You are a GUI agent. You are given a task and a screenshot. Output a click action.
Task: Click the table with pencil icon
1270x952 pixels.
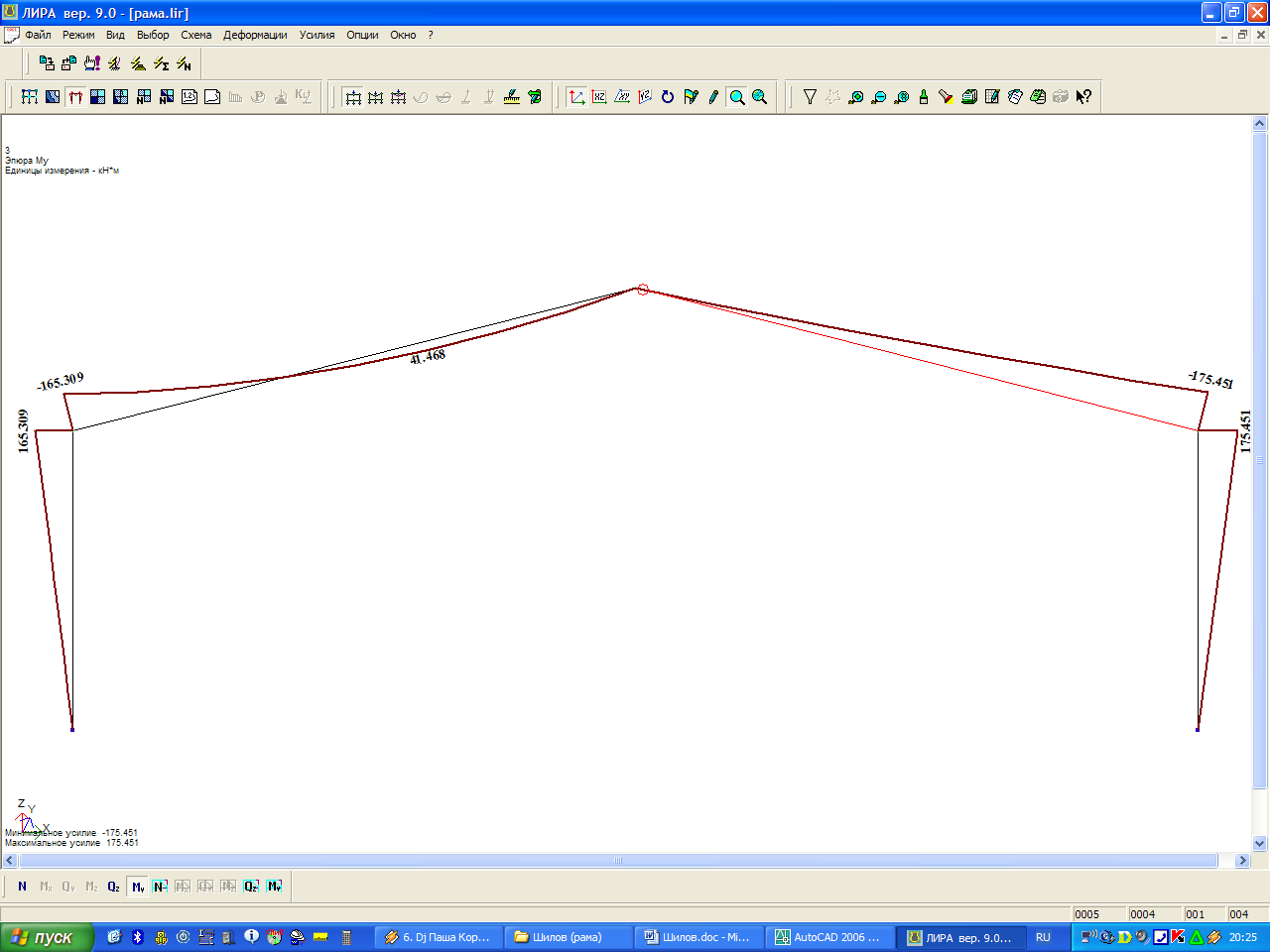[992, 96]
